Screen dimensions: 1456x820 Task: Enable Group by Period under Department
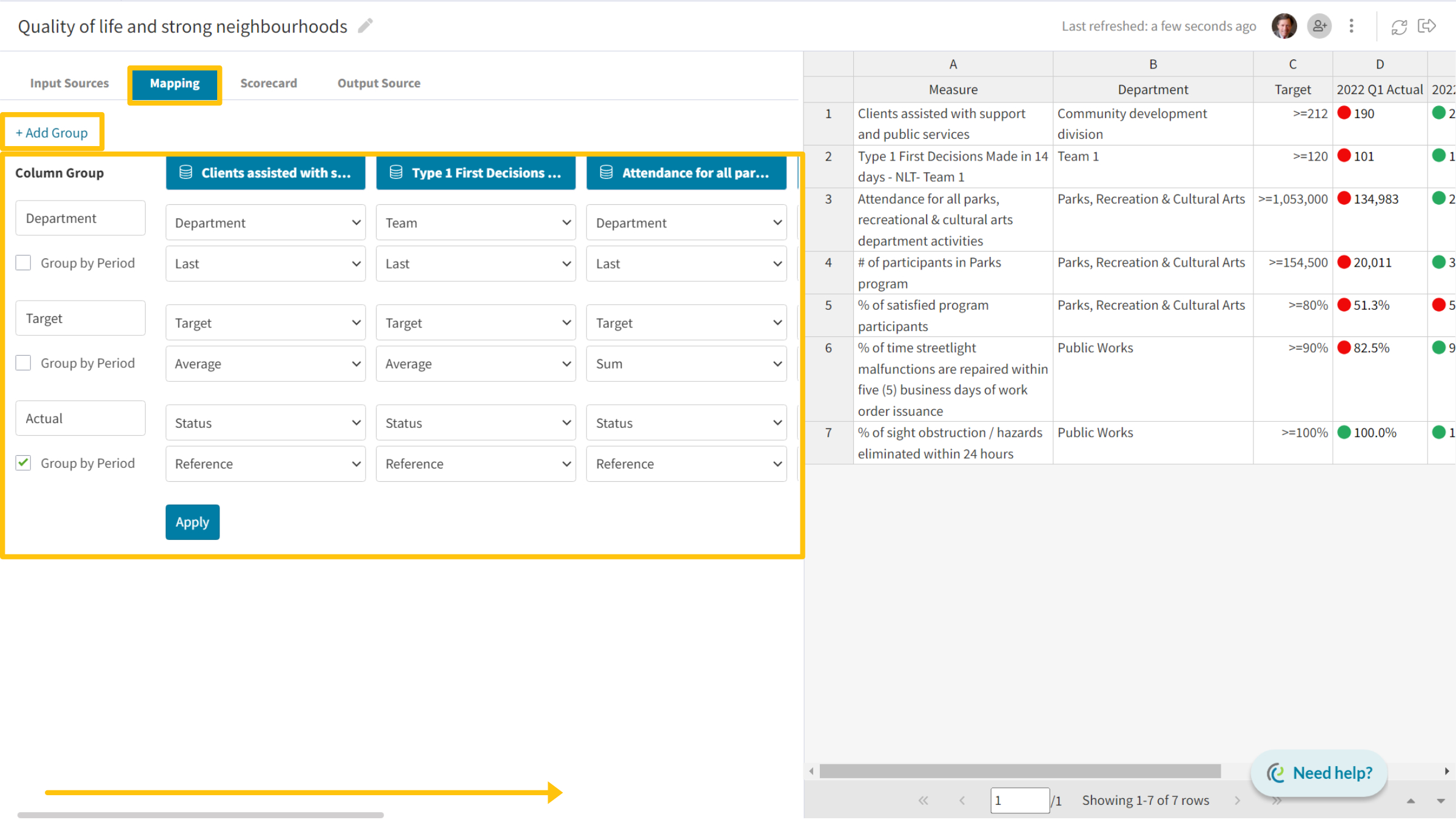23,262
